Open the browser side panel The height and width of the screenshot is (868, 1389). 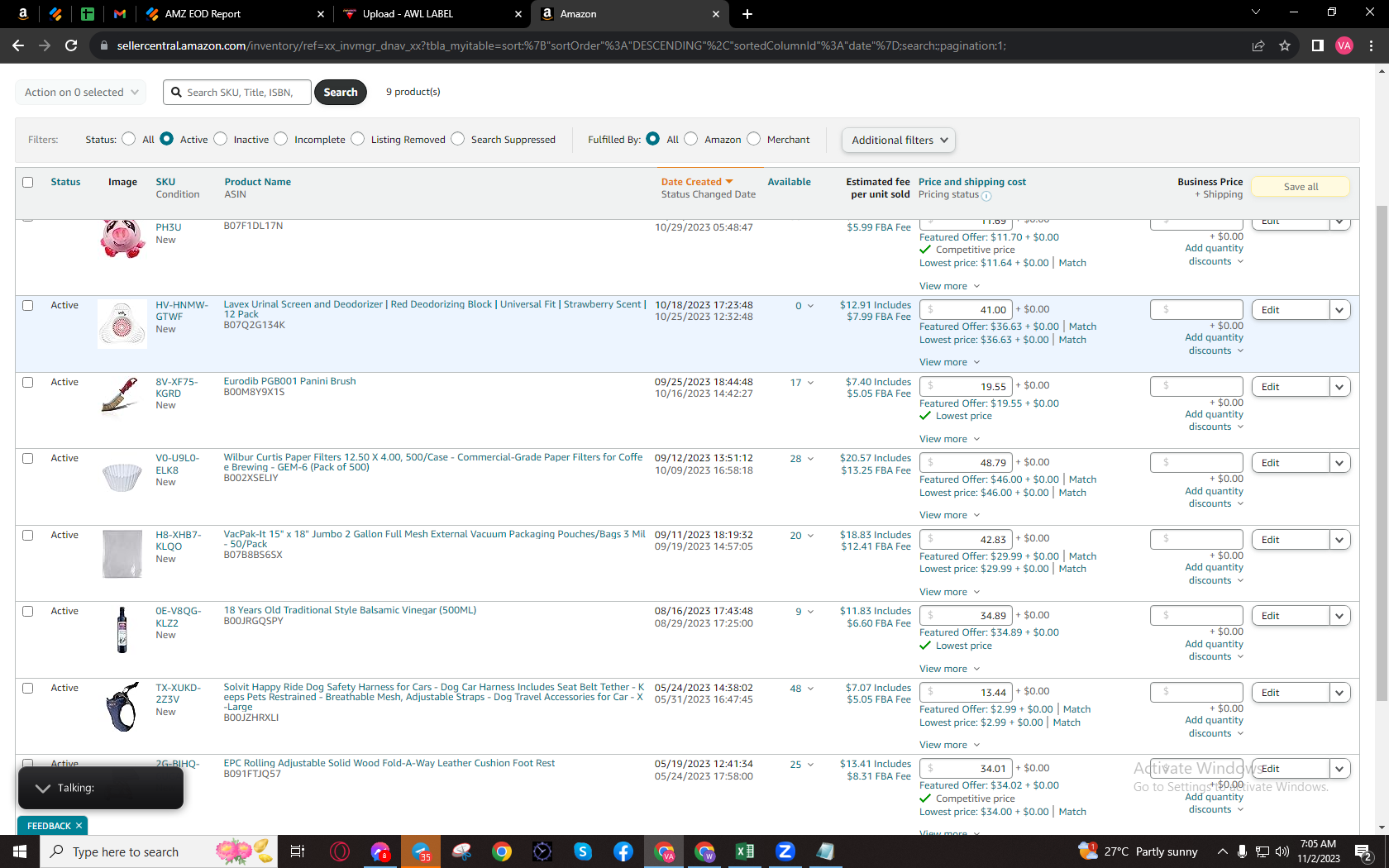1318,45
